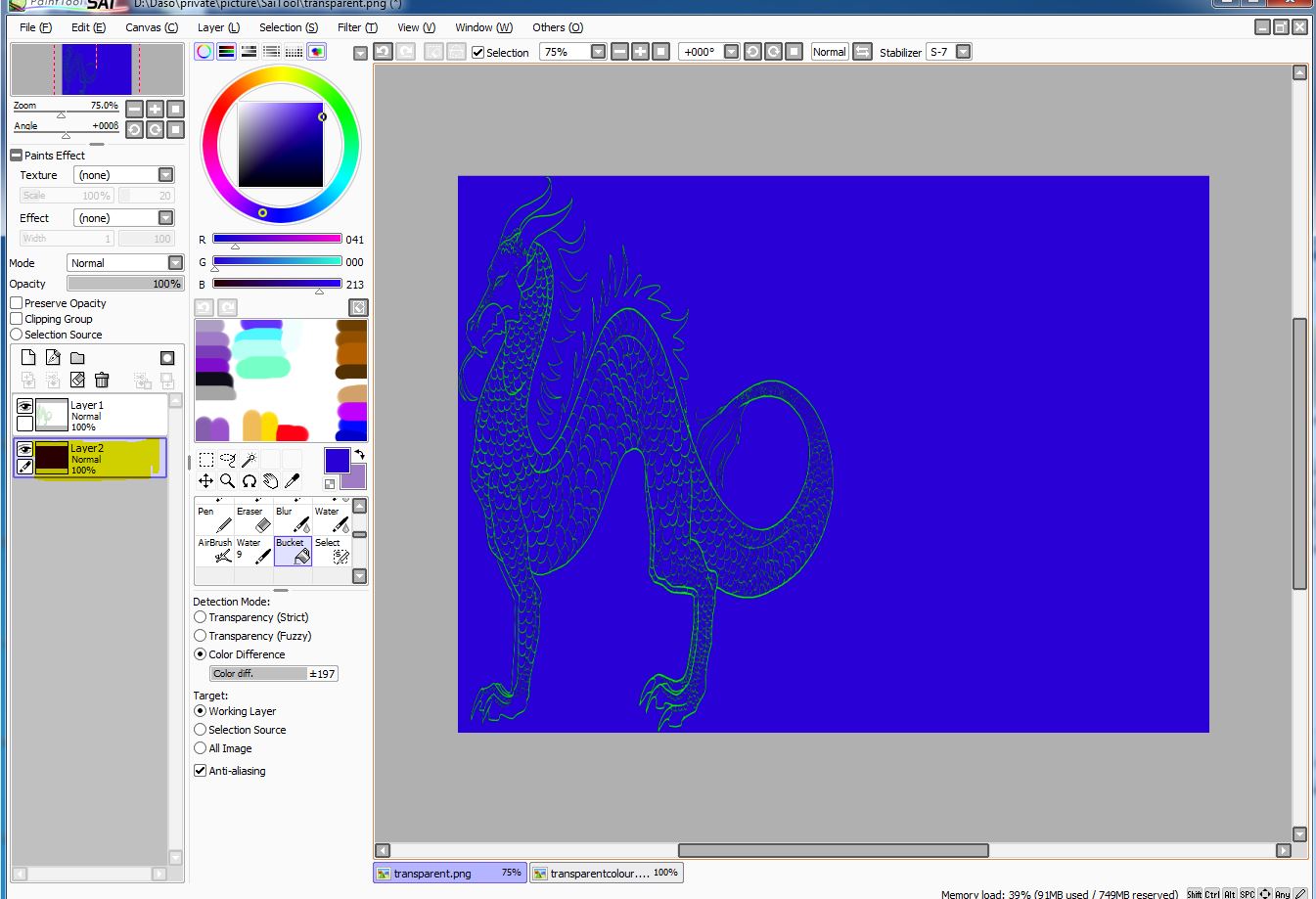Open the layer blending Mode dropdown
Viewport: 1316px width, 899px height.
[x=175, y=263]
